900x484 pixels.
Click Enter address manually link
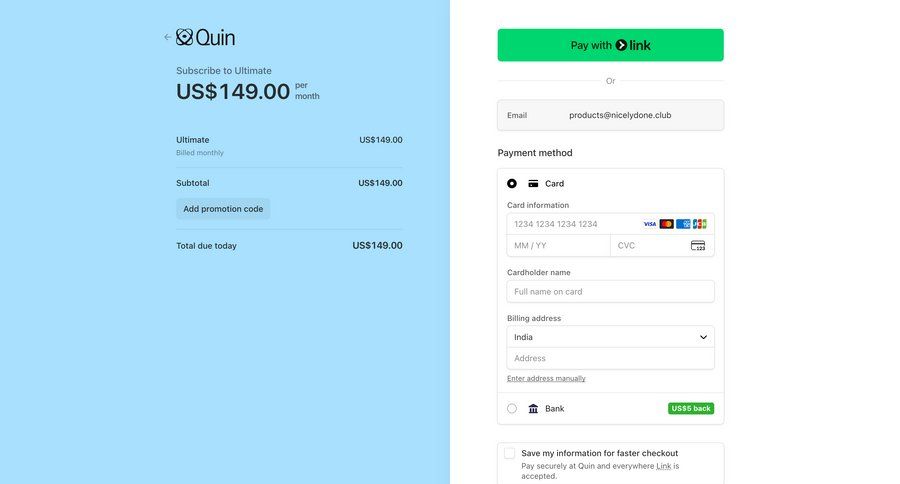[546, 379]
